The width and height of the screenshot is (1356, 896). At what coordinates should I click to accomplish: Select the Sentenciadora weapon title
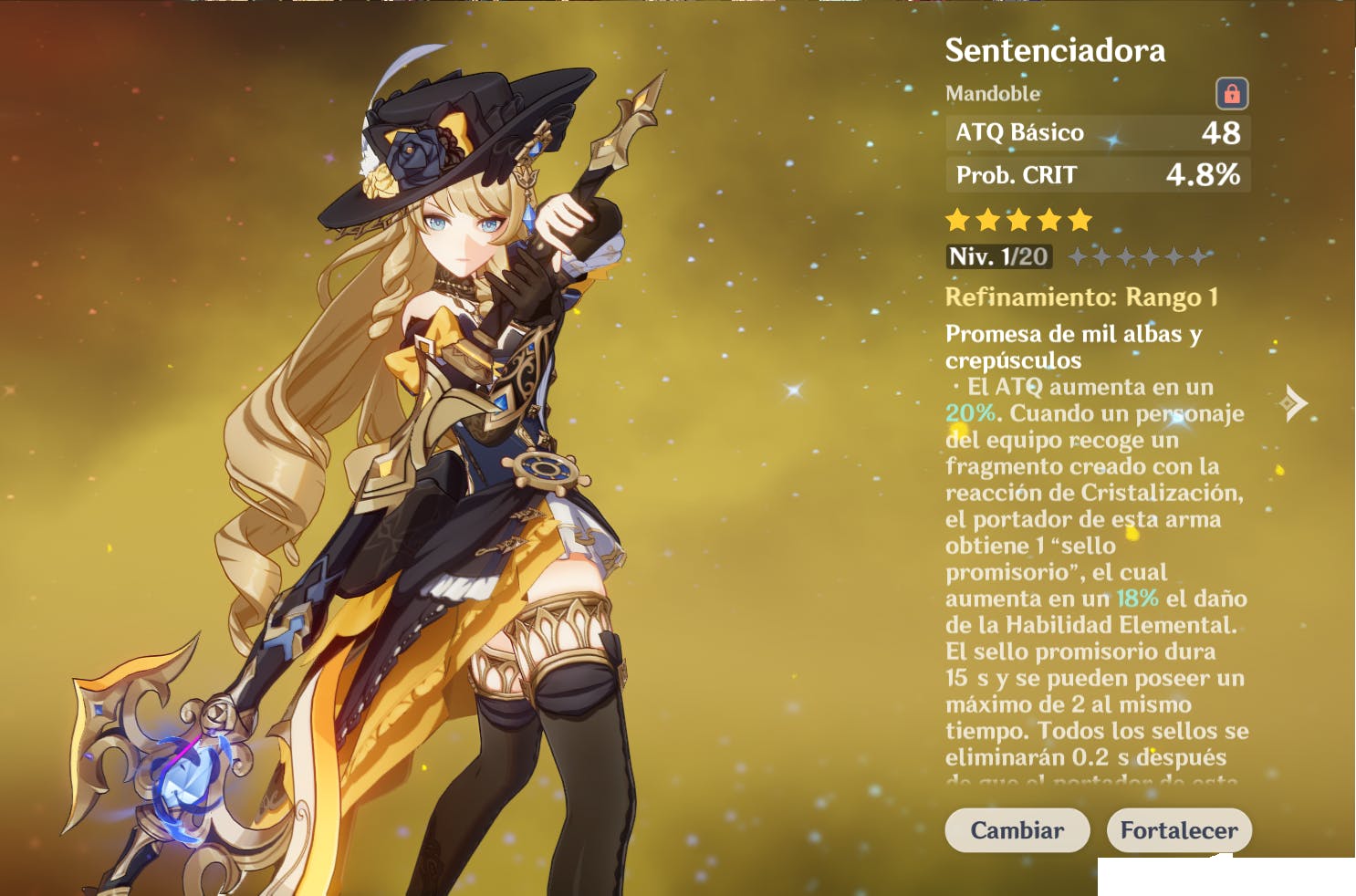tap(1055, 50)
